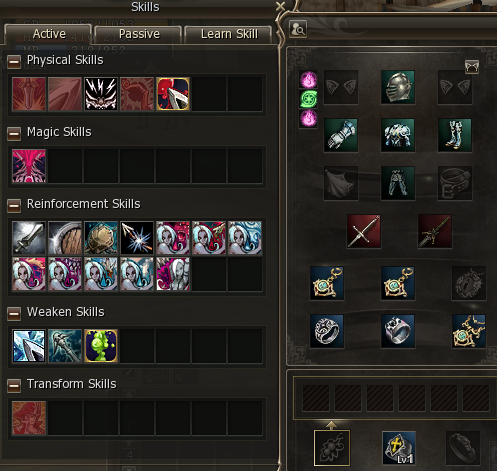
Task: Click the ice arrow weaken skill
Action: pyautogui.click(x=29, y=346)
